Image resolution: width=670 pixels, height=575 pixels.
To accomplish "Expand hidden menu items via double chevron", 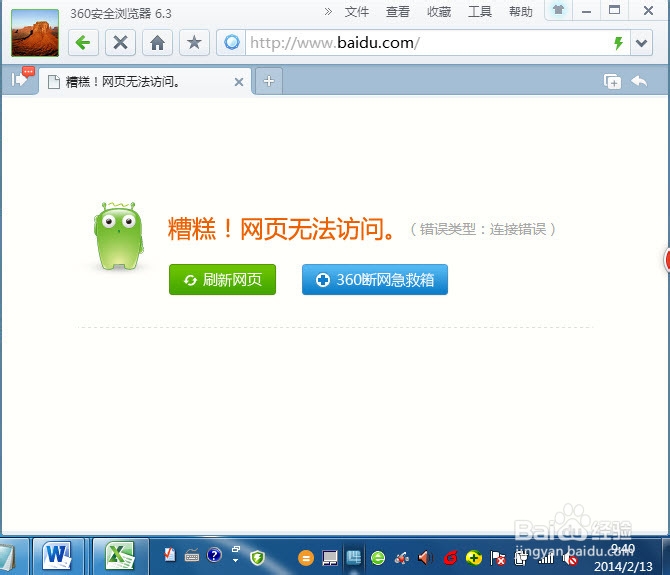I will click(x=328, y=12).
